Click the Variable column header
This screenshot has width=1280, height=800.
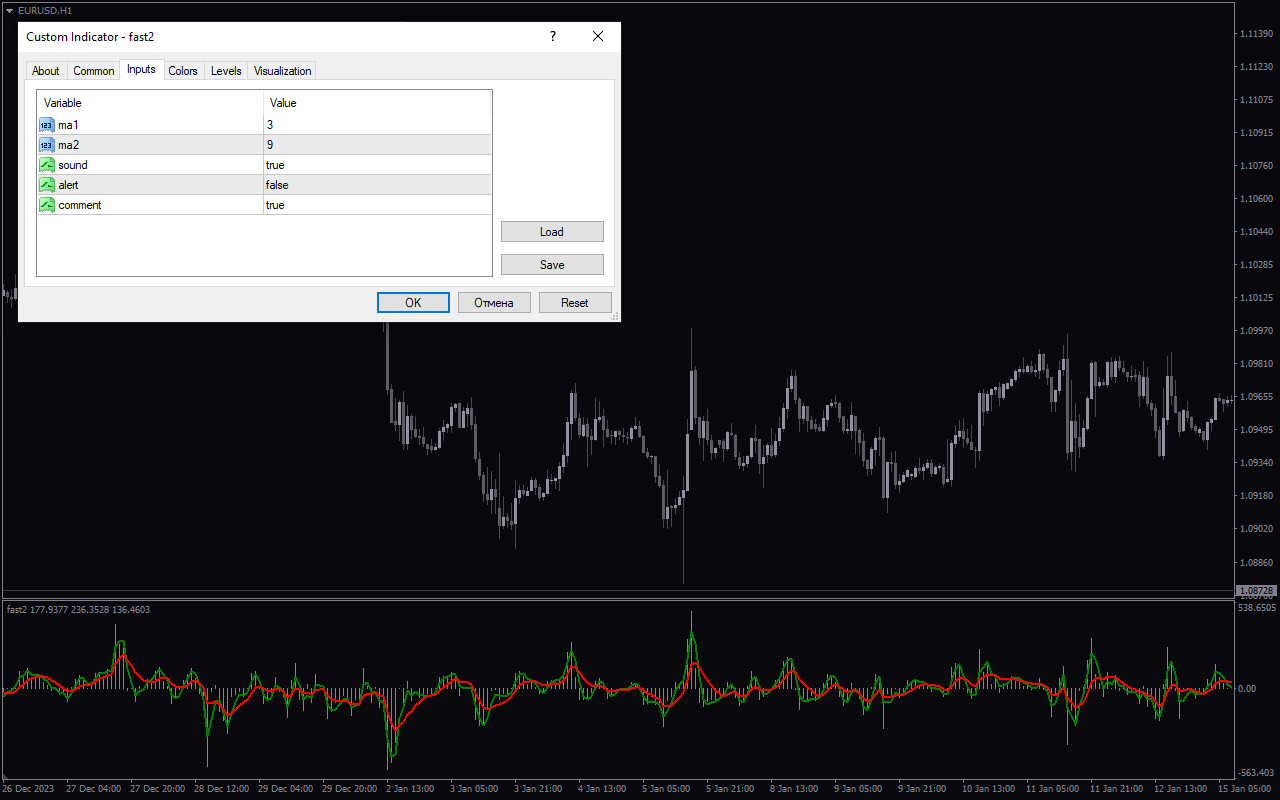[x=150, y=103]
